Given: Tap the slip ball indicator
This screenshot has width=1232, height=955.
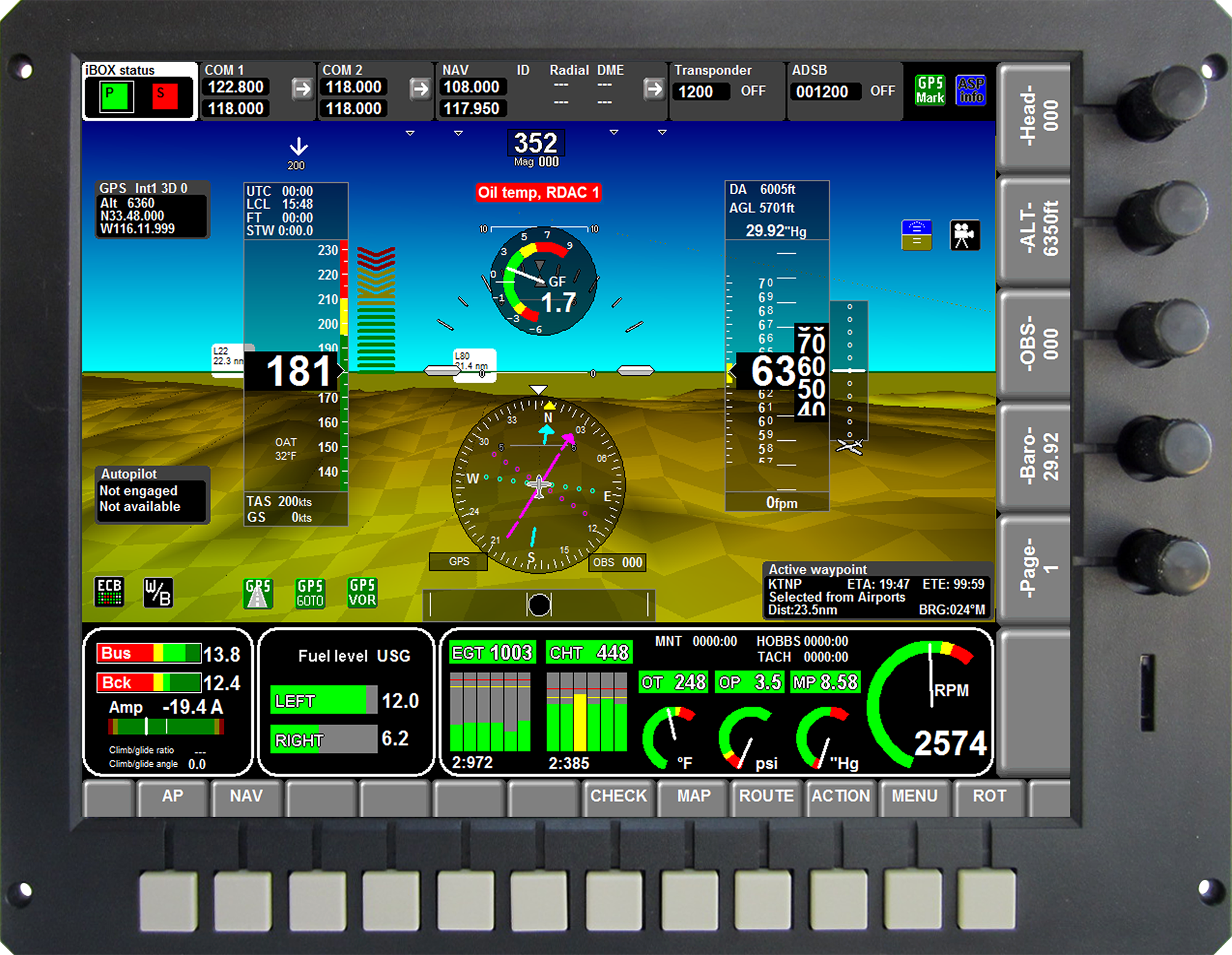Looking at the screenshot, I should pos(540,605).
